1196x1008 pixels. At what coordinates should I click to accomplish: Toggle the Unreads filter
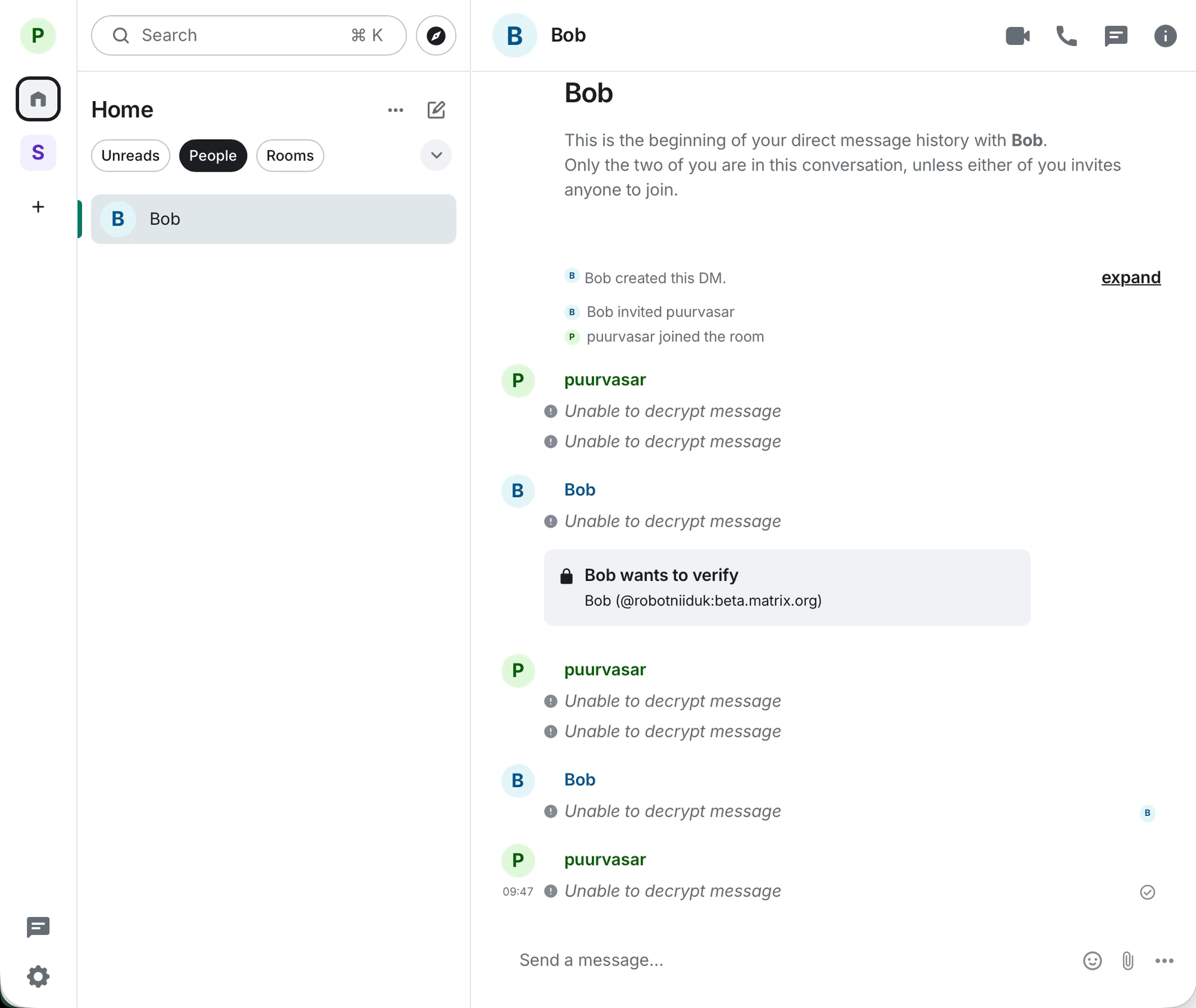130,156
